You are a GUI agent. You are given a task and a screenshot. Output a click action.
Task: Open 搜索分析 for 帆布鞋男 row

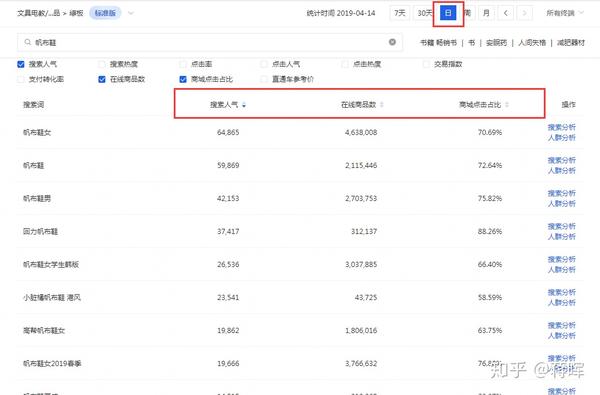(561, 193)
